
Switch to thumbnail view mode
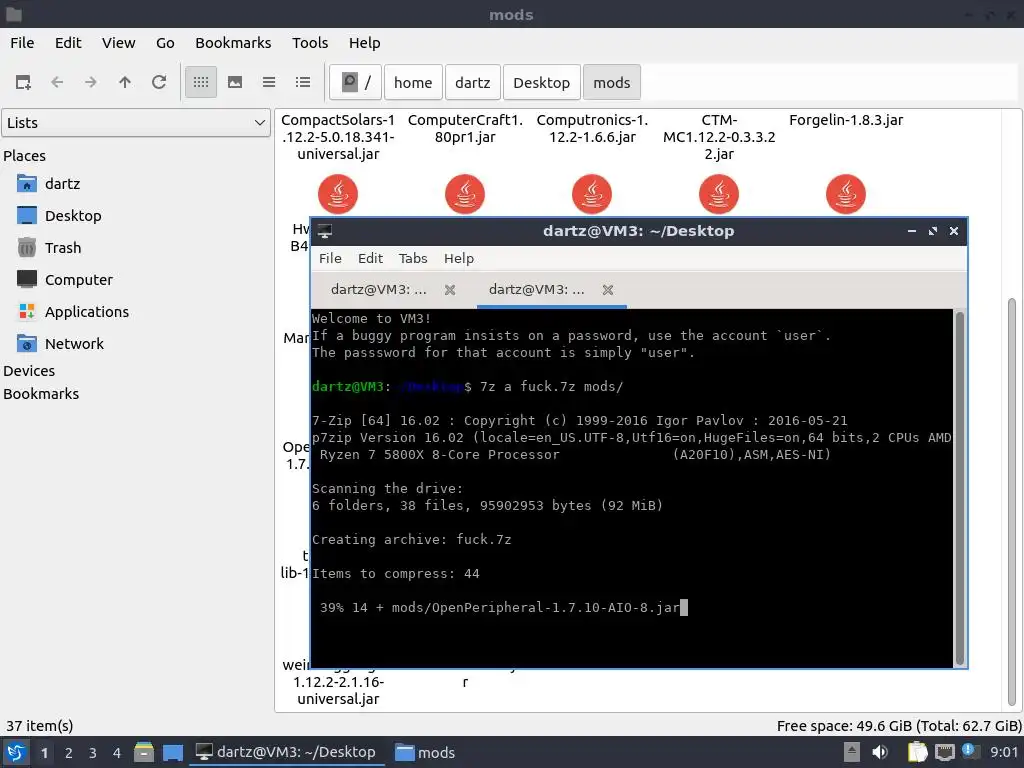235,82
